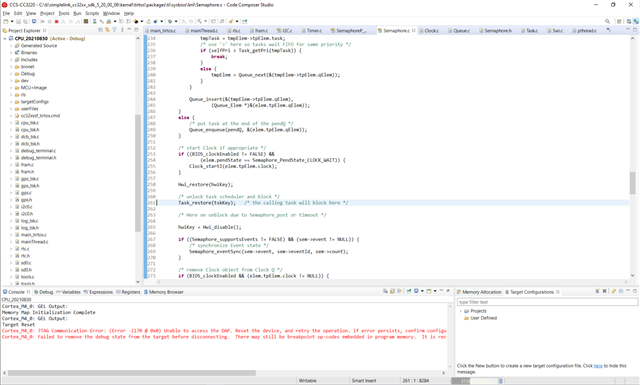Click the Debug bug toolbar icon
The image size is (640, 385).
[x=169, y=21]
